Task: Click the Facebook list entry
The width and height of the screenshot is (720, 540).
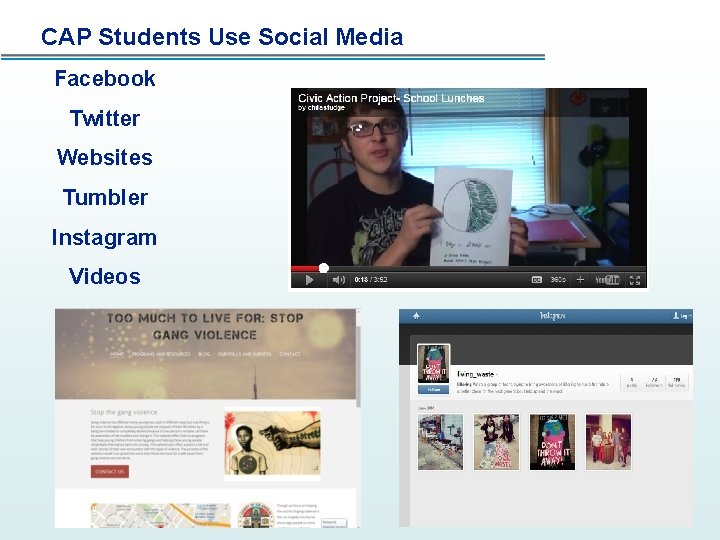Action: point(105,78)
